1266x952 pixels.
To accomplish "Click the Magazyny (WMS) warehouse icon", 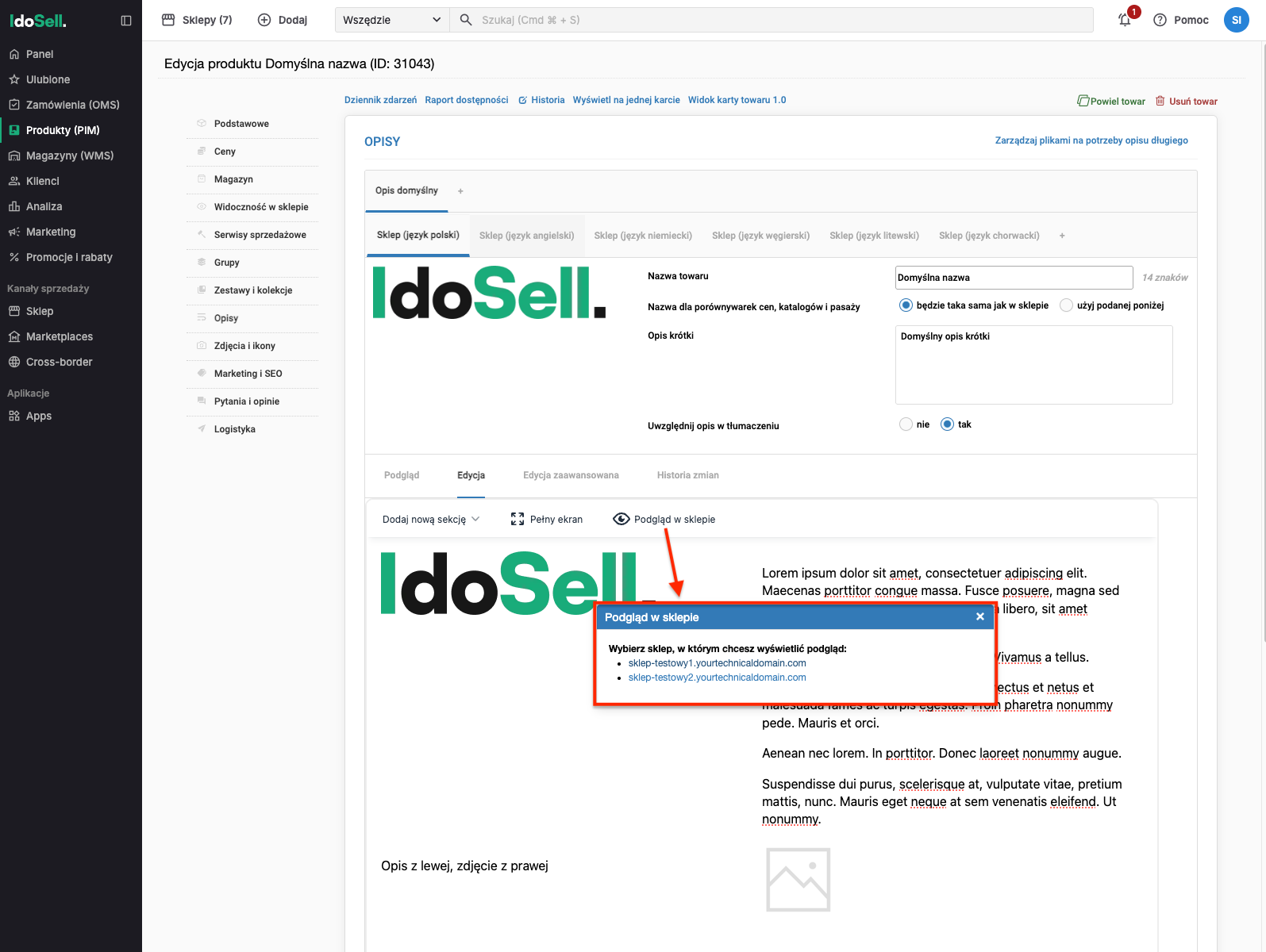I will [x=14, y=155].
